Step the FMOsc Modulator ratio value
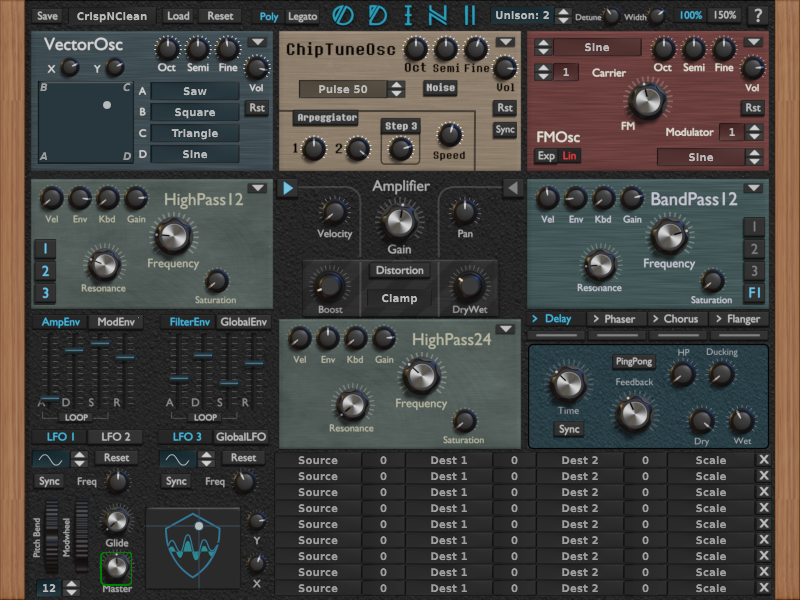 (754, 133)
